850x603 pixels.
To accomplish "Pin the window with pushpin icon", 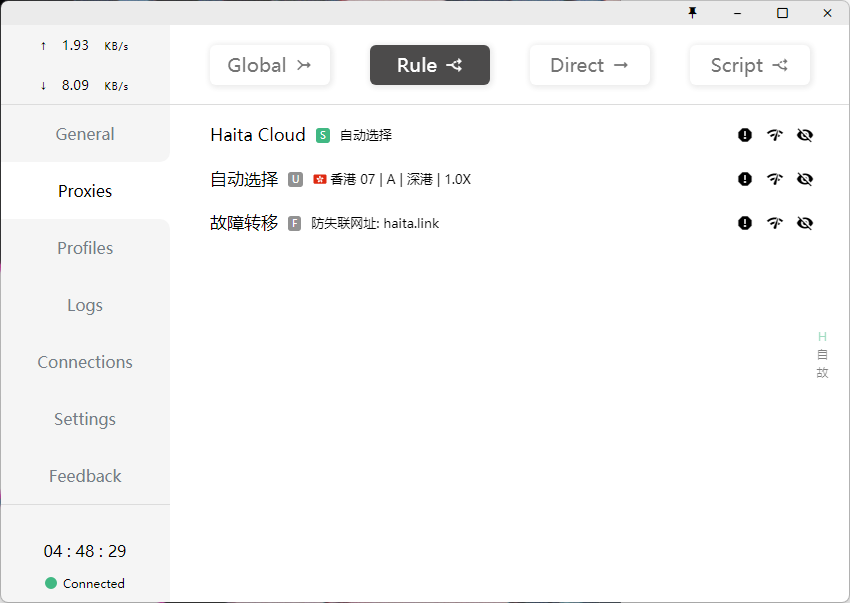I will click(x=692, y=13).
